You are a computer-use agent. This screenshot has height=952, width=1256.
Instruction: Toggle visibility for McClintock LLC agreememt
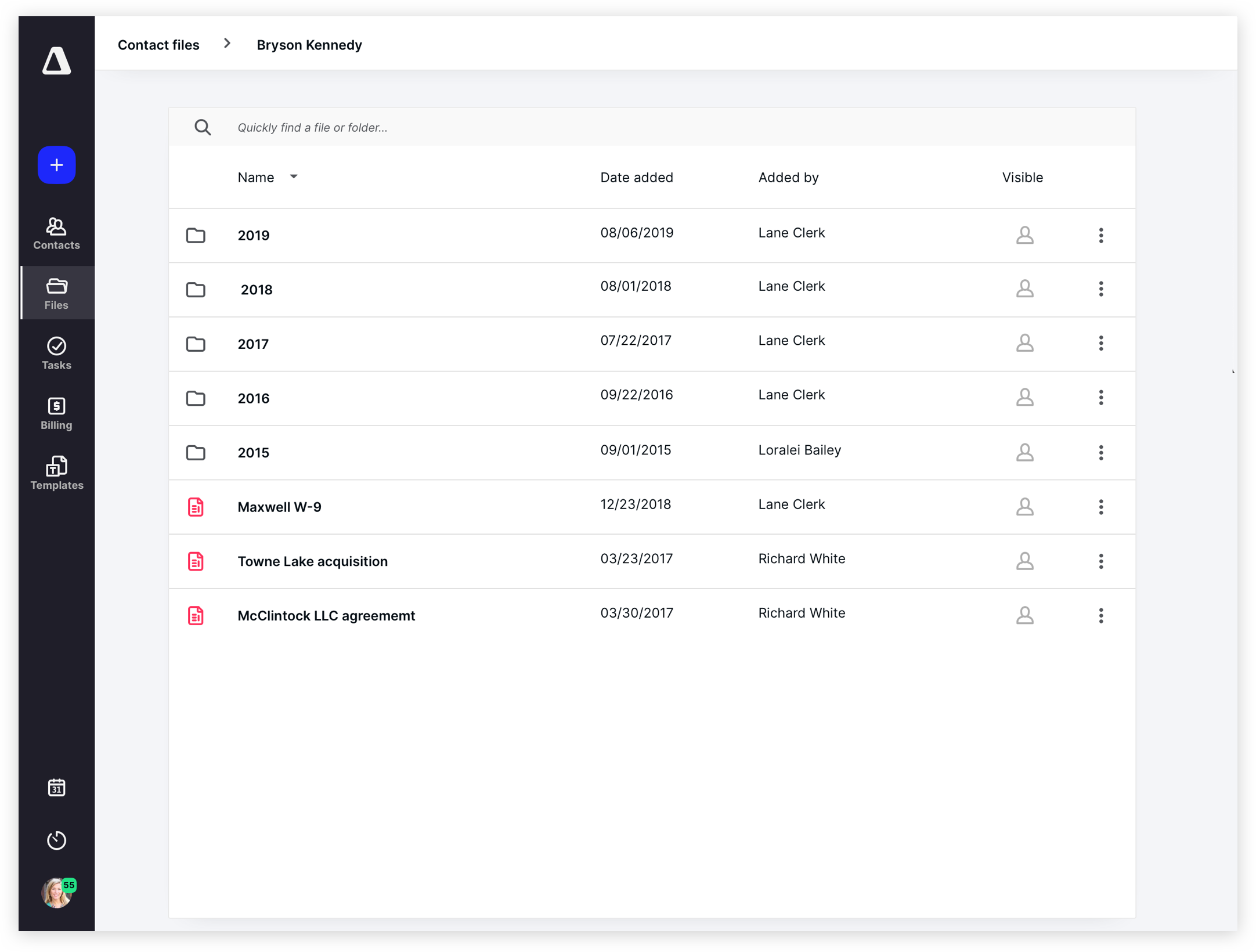coord(1024,615)
